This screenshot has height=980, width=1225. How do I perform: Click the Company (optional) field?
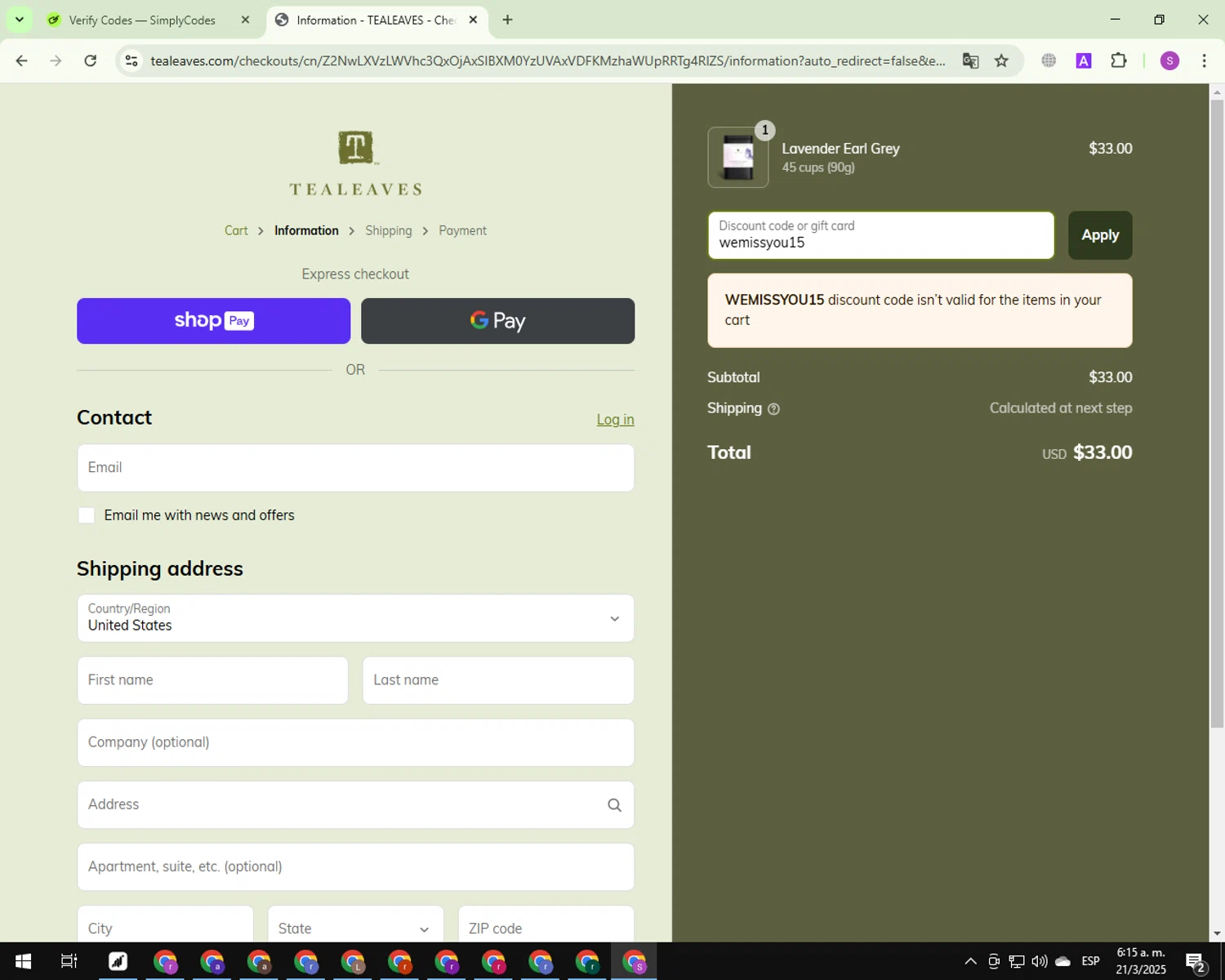point(355,742)
